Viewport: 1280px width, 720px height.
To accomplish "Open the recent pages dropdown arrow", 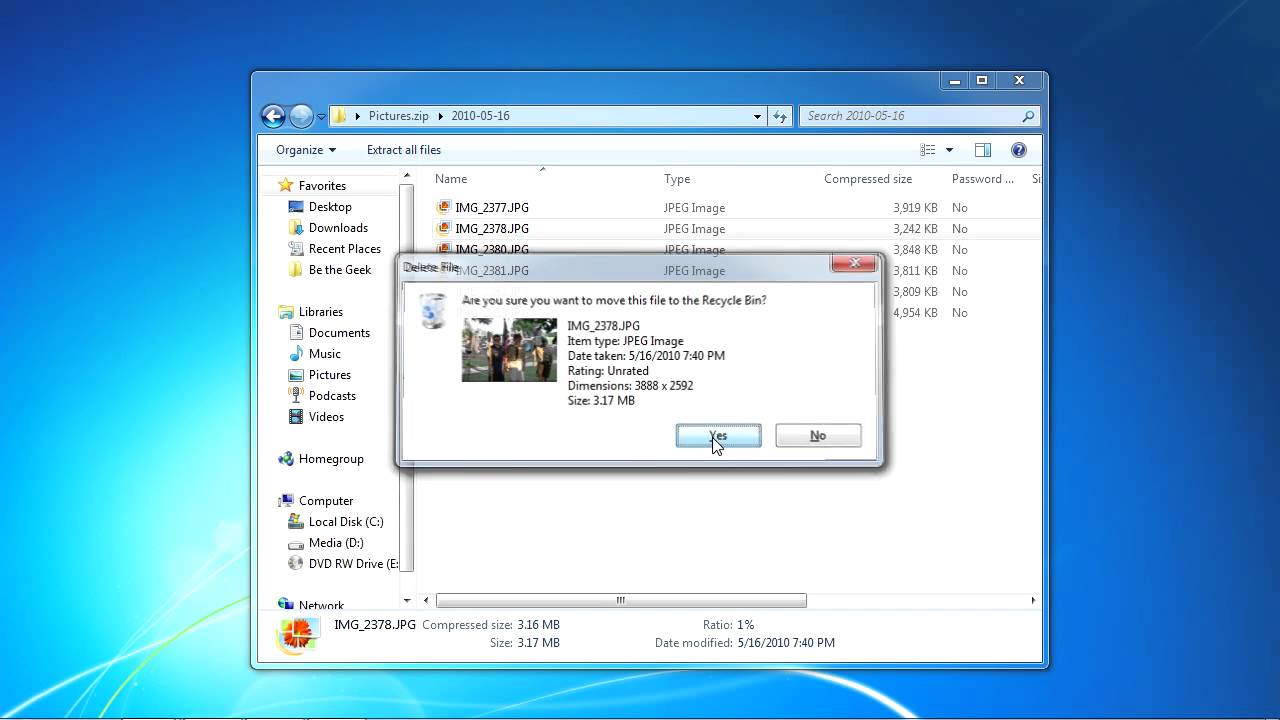I will pyautogui.click(x=321, y=117).
